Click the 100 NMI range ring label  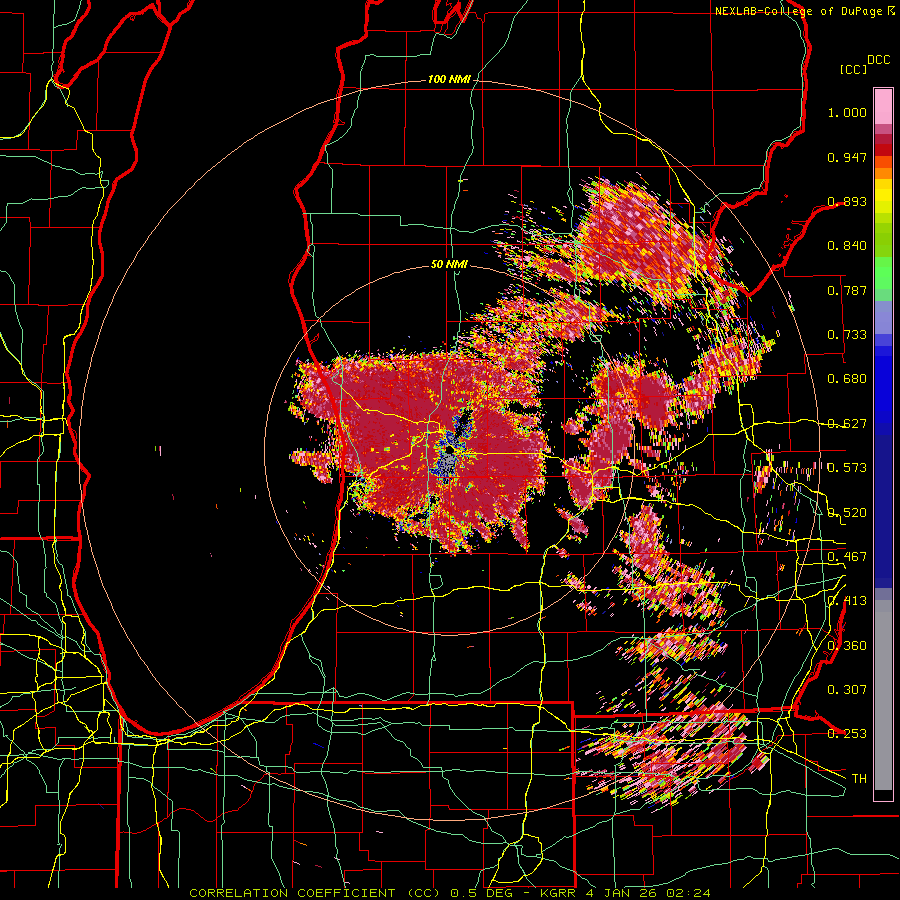coord(449,79)
